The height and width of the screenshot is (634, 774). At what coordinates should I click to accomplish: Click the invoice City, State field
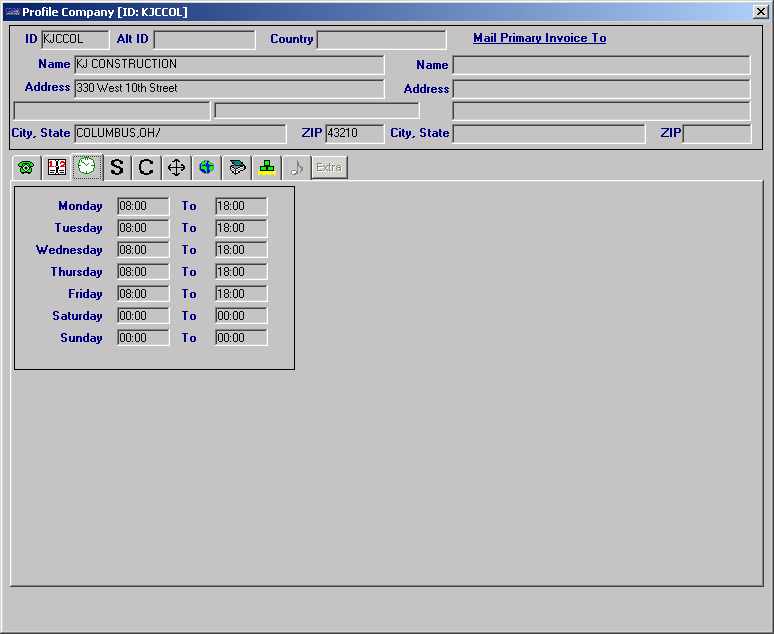[x=549, y=133]
